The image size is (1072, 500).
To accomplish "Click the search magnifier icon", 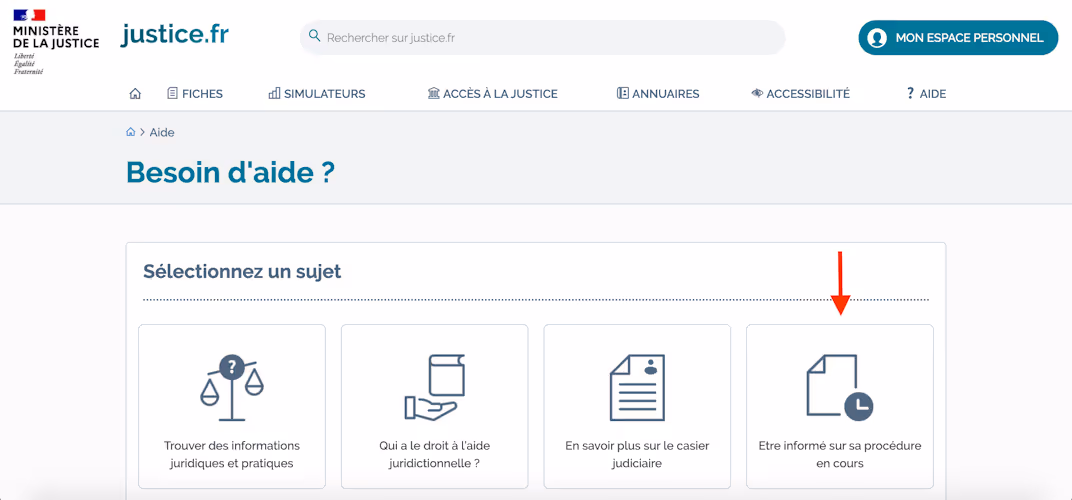I will coord(314,36).
